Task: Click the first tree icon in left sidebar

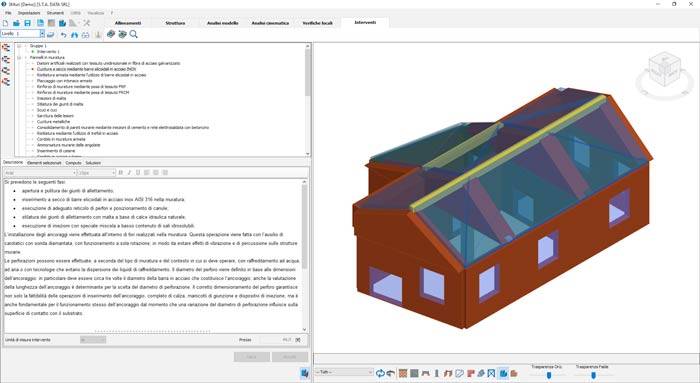Action: [x=6, y=48]
